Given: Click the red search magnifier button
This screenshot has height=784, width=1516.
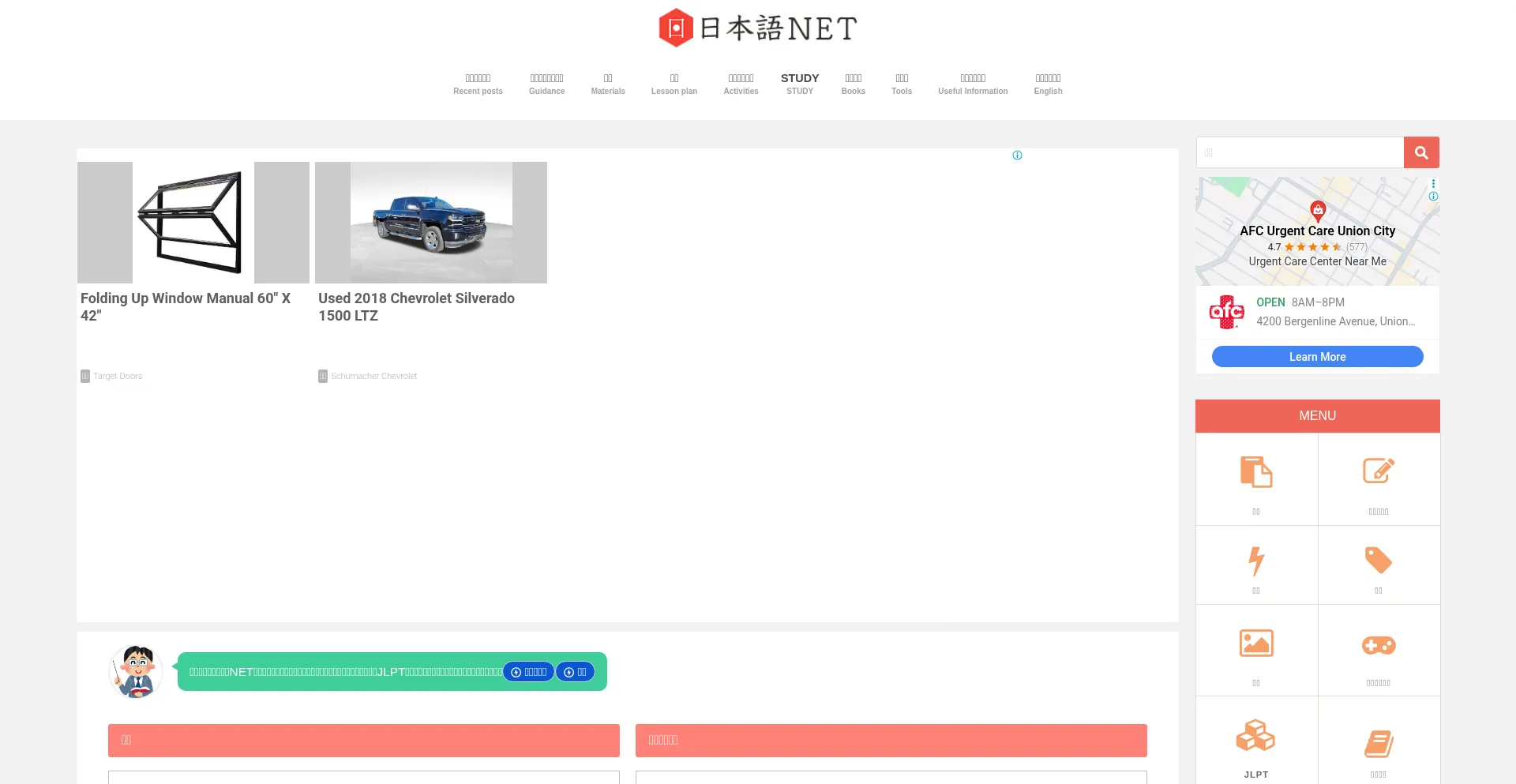Looking at the screenshot, I should tap(1420, 152).
